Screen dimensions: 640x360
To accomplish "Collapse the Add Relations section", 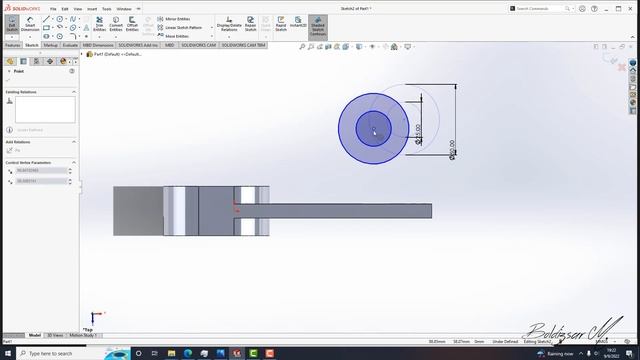I will click(x=74, y=142).
